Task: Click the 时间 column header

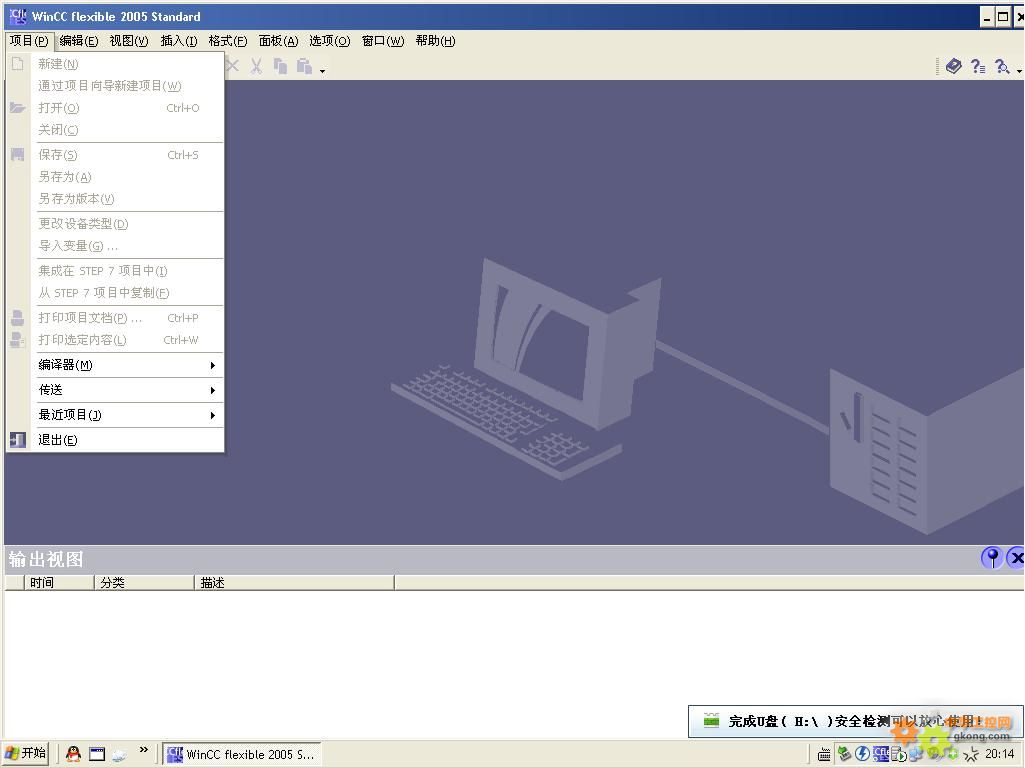Action: point(59,582)
